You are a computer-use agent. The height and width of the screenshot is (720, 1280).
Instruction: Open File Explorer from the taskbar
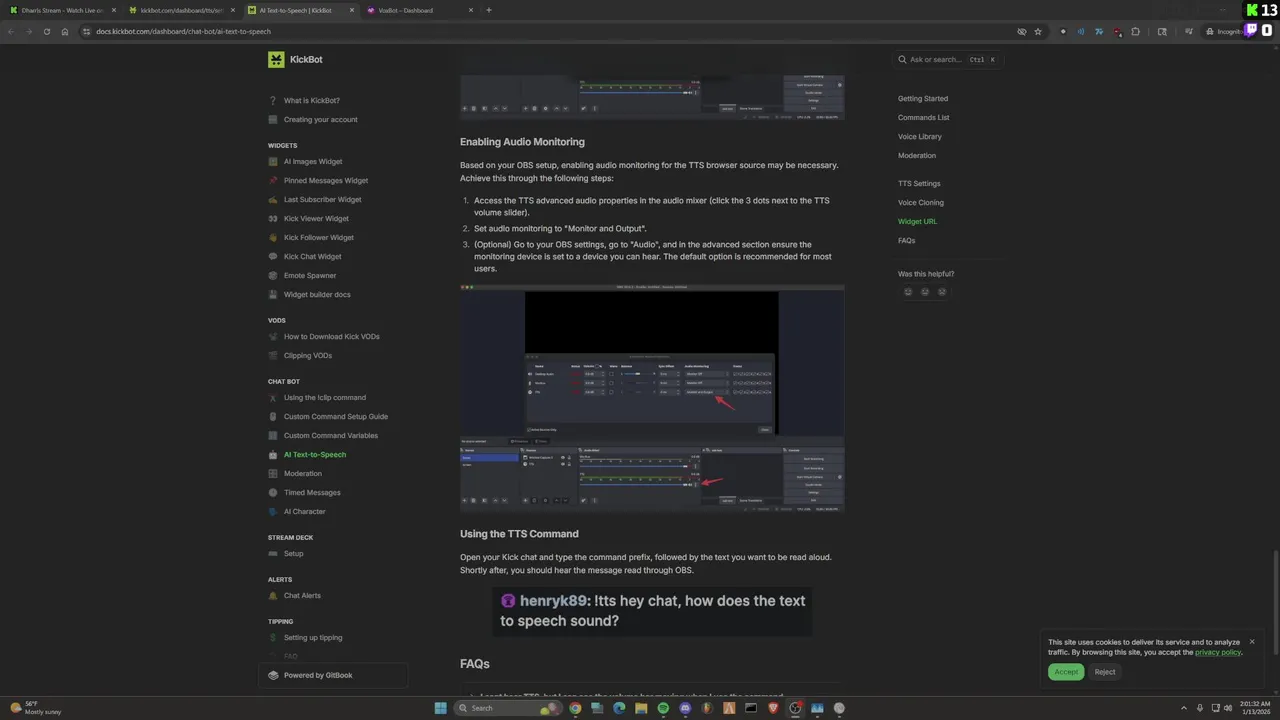641,708
